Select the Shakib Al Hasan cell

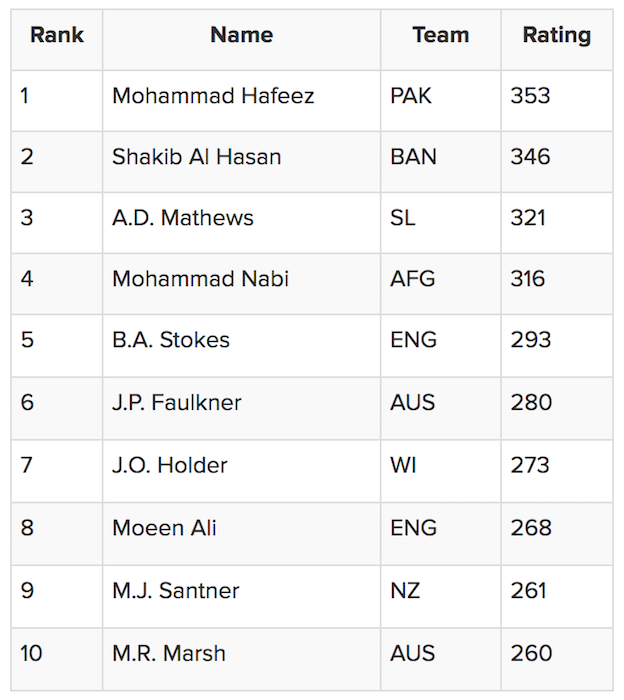pyautogui.click(x=196, y=157)
